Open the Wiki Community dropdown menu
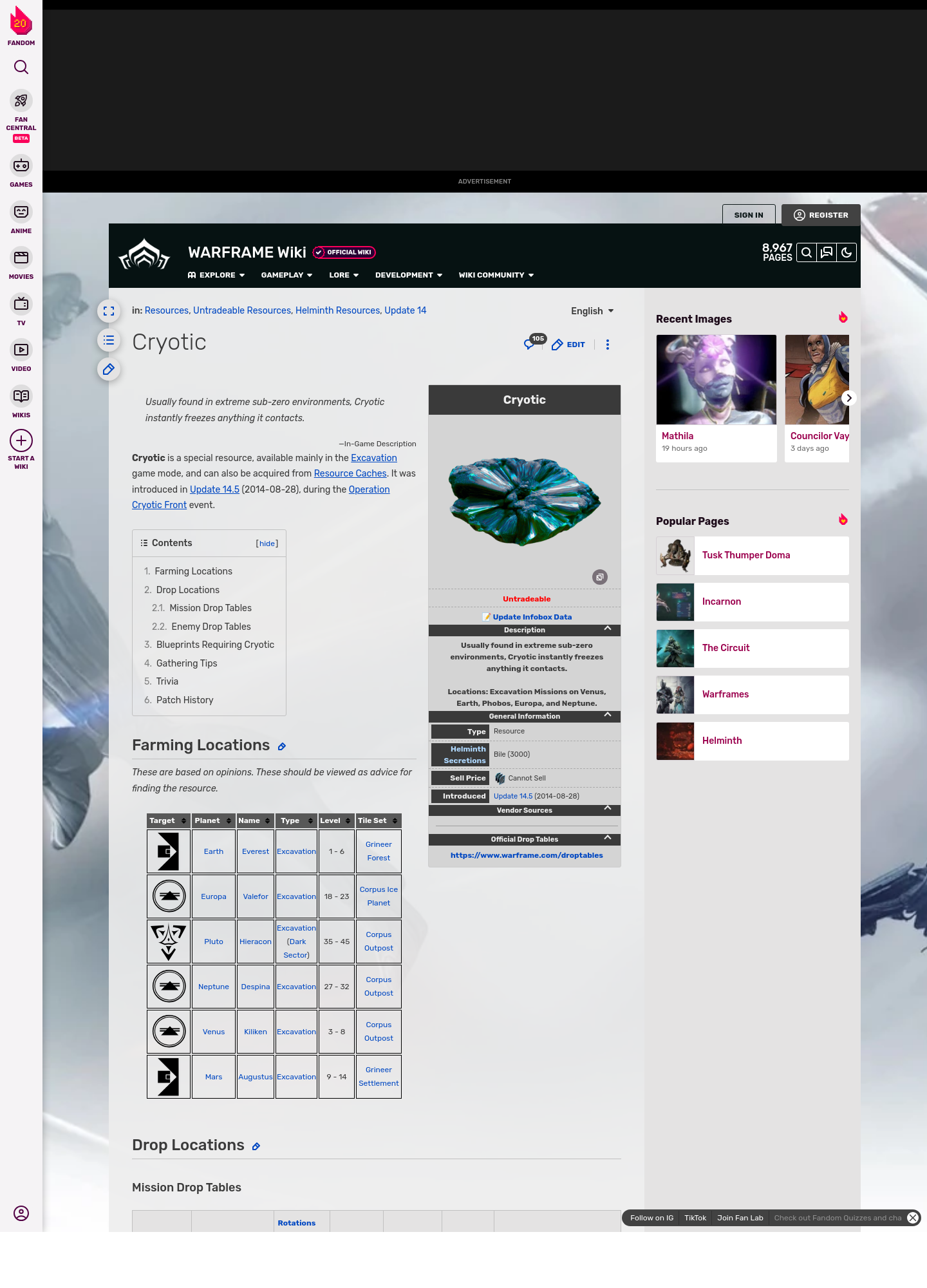This screenshot has width=927, height=1288. (496, 275)
